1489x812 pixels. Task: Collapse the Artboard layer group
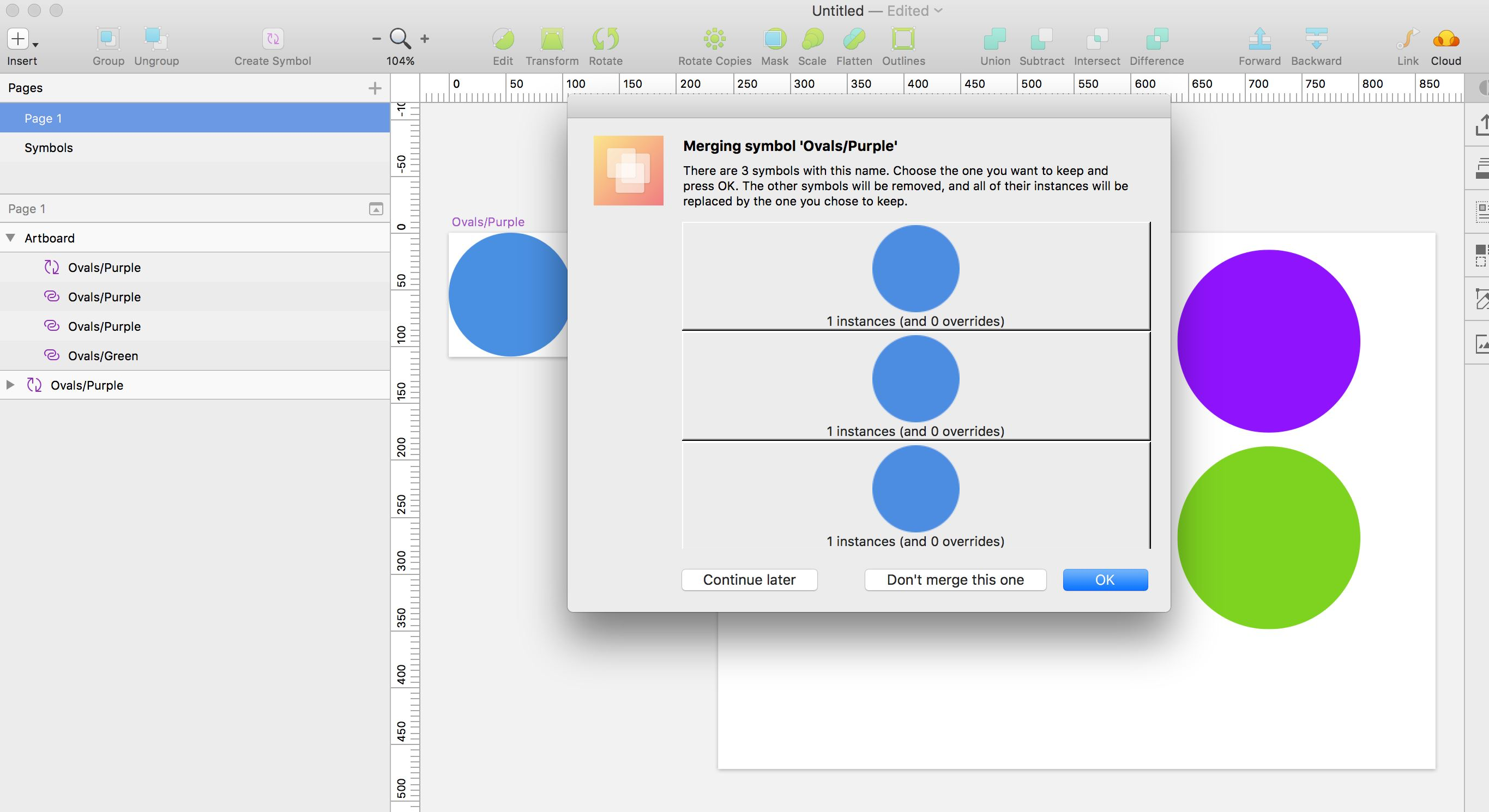coord(10,238)
